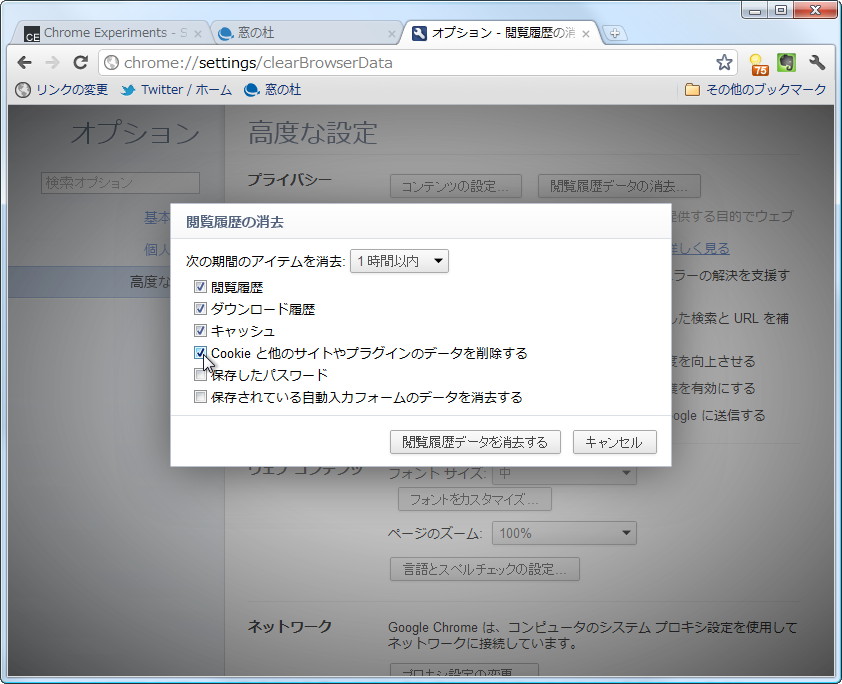
Task: Open the wrench settings menu
Action: 817,61
